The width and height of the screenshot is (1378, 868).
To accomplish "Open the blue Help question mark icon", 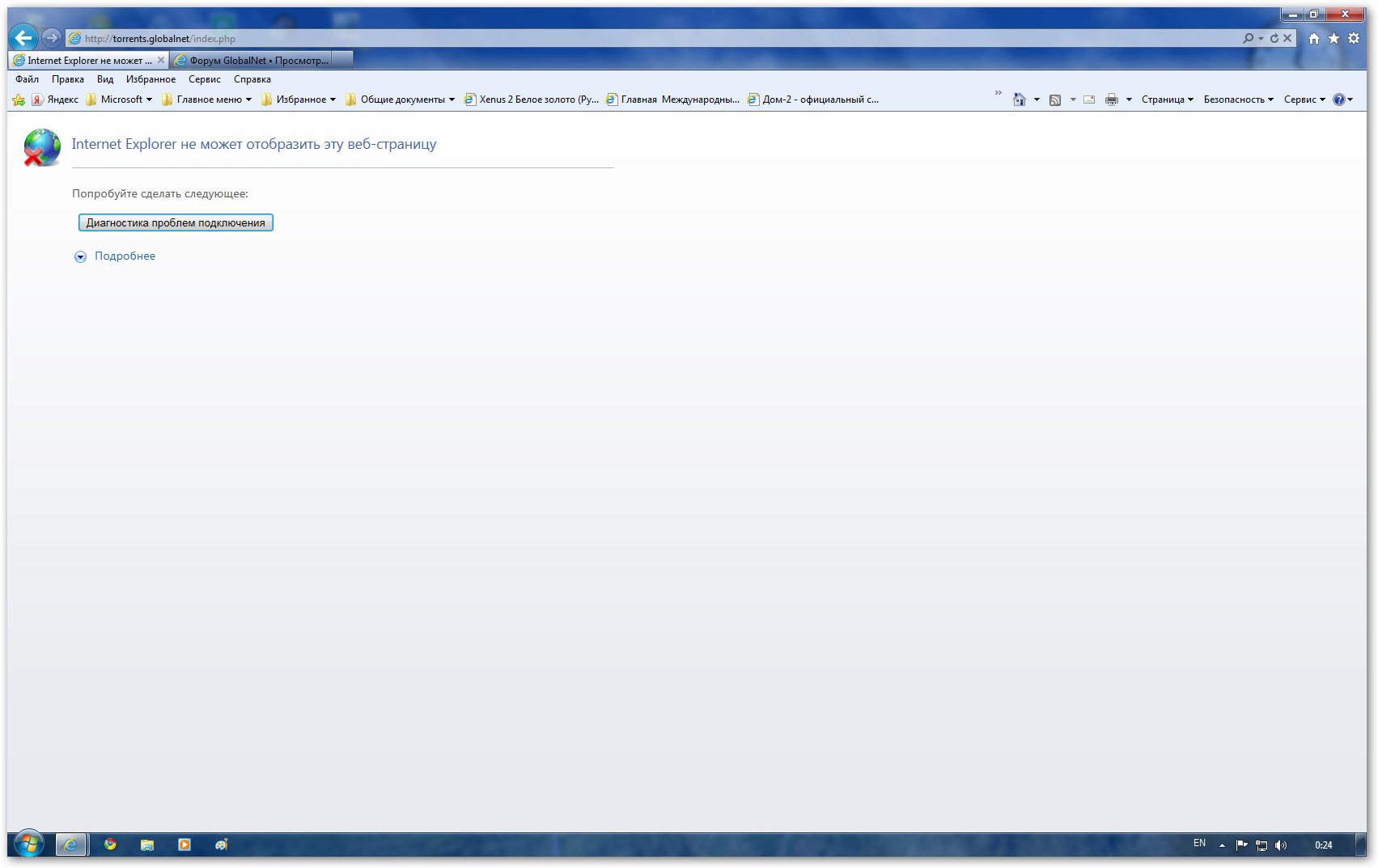I will coord(1339,100).
